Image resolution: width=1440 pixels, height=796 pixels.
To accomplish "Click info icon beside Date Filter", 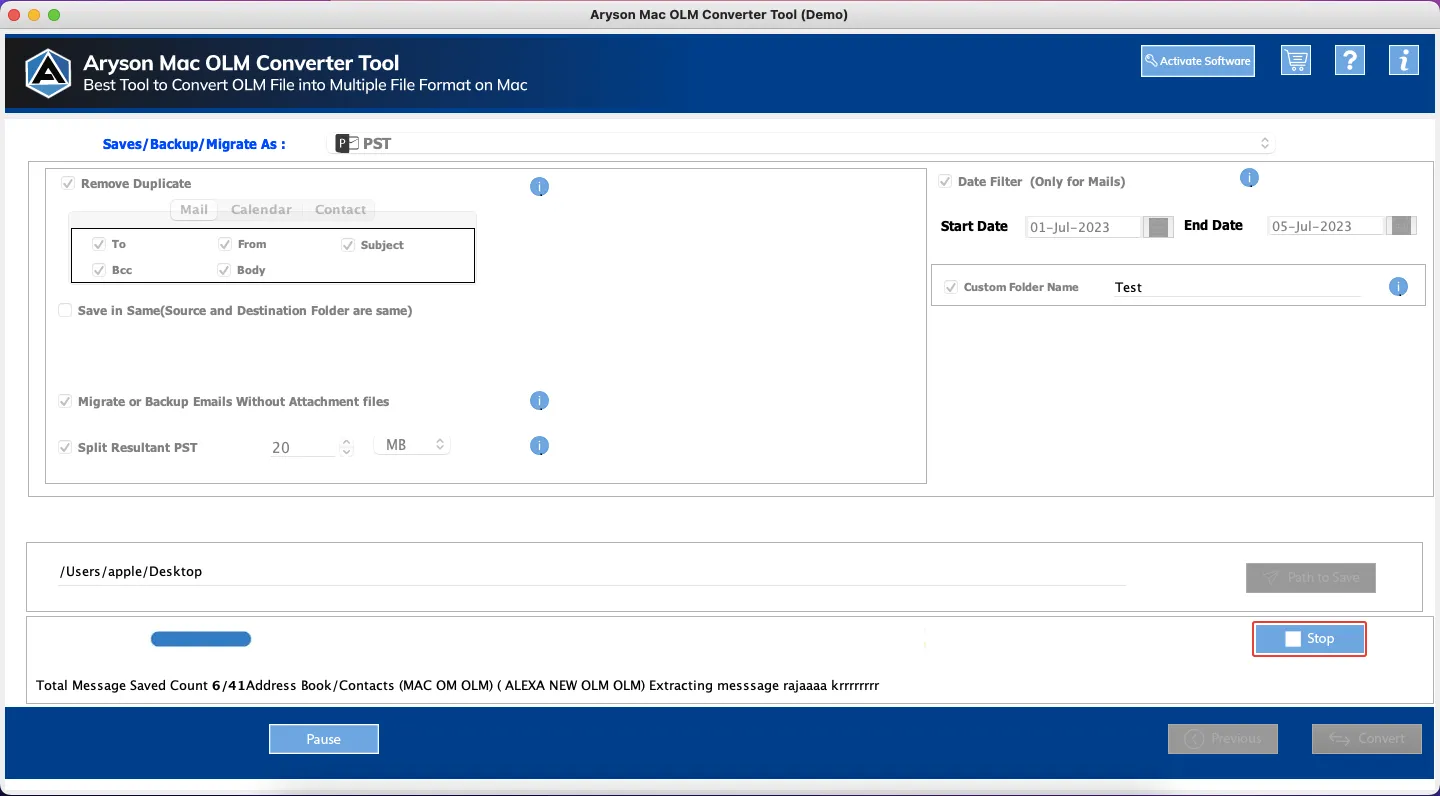I will (1249, 178).
